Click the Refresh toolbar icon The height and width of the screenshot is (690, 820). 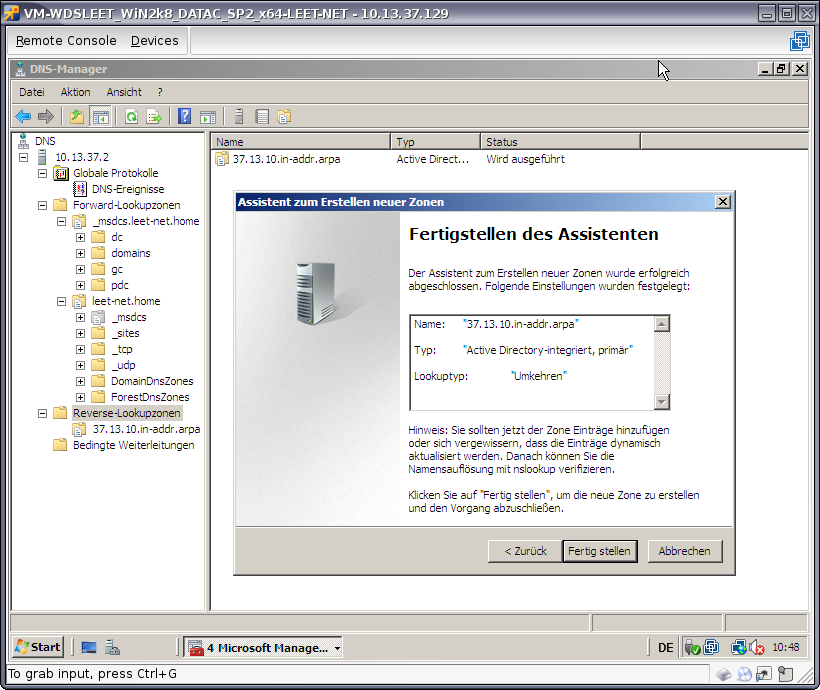pos(131,116)
